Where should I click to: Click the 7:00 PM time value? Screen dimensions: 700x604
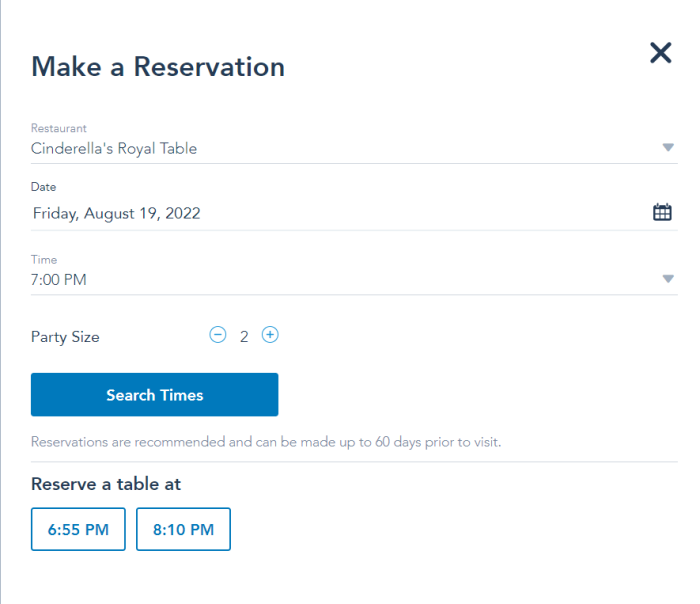point(58,279)
